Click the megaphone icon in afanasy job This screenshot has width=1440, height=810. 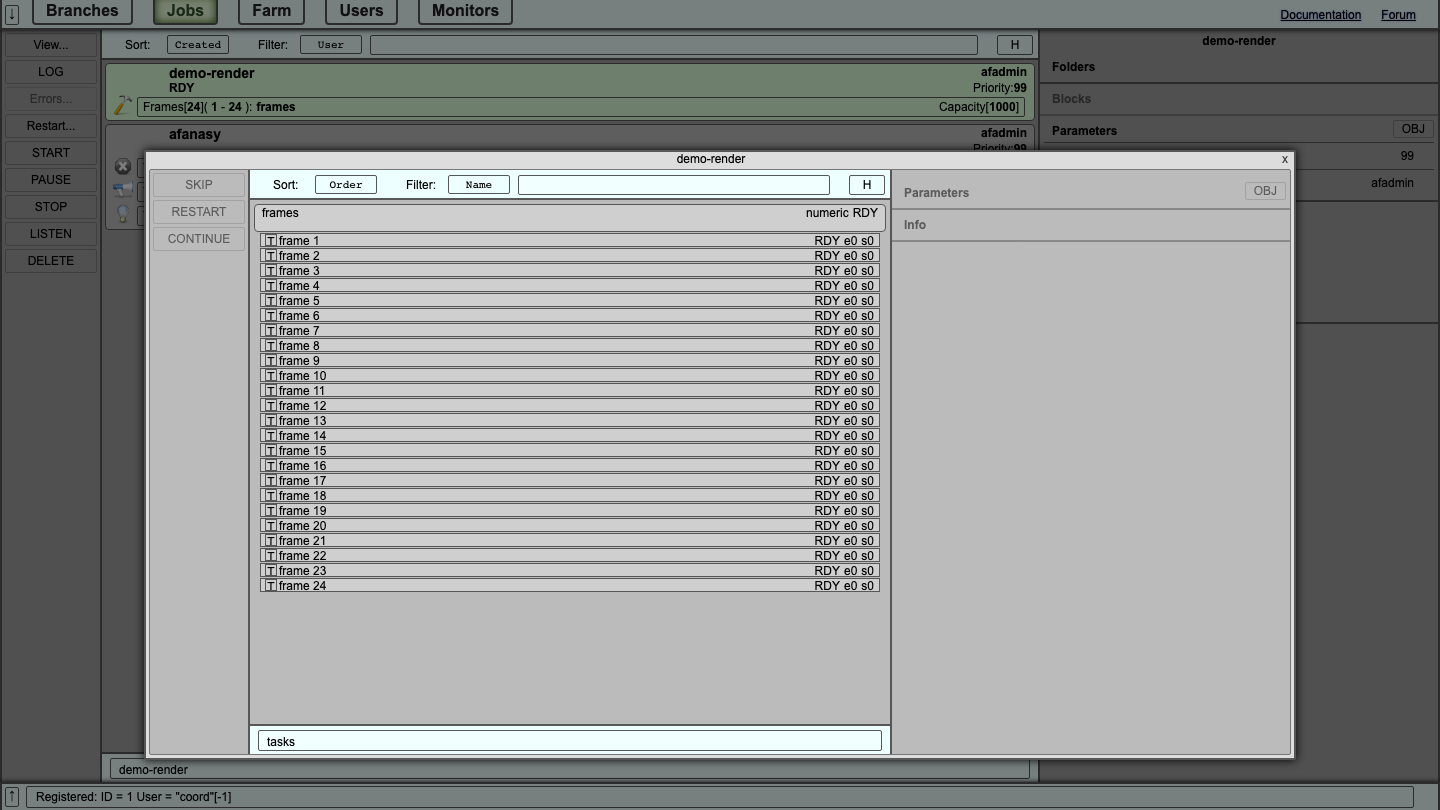point(123,190)
